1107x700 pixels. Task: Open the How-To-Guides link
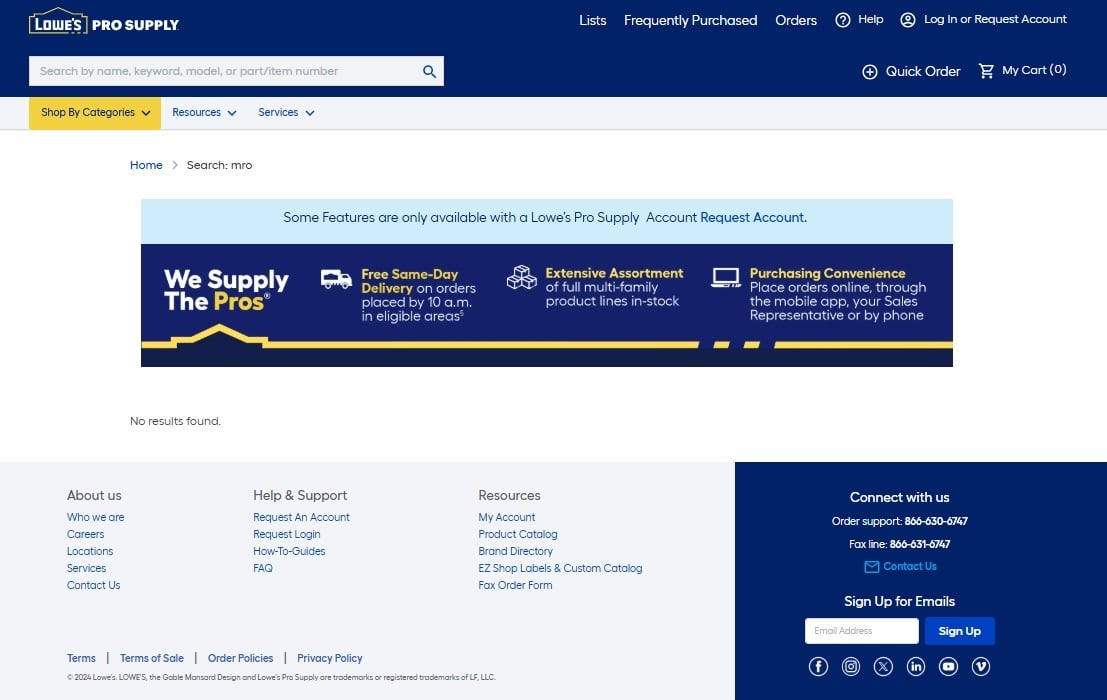click(289, 551)
